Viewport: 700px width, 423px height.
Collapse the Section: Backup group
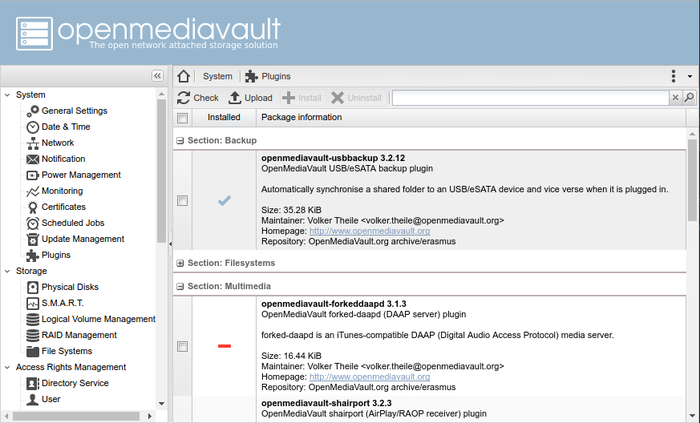coord(180,141)
